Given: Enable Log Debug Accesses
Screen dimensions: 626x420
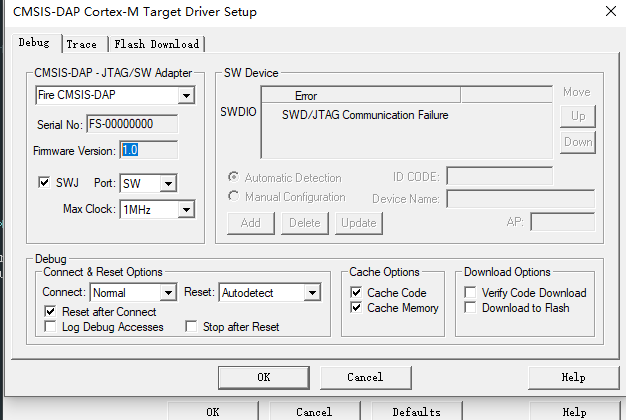Looking at the screenshot, I should pyautogui.click(x=51, y=327).
